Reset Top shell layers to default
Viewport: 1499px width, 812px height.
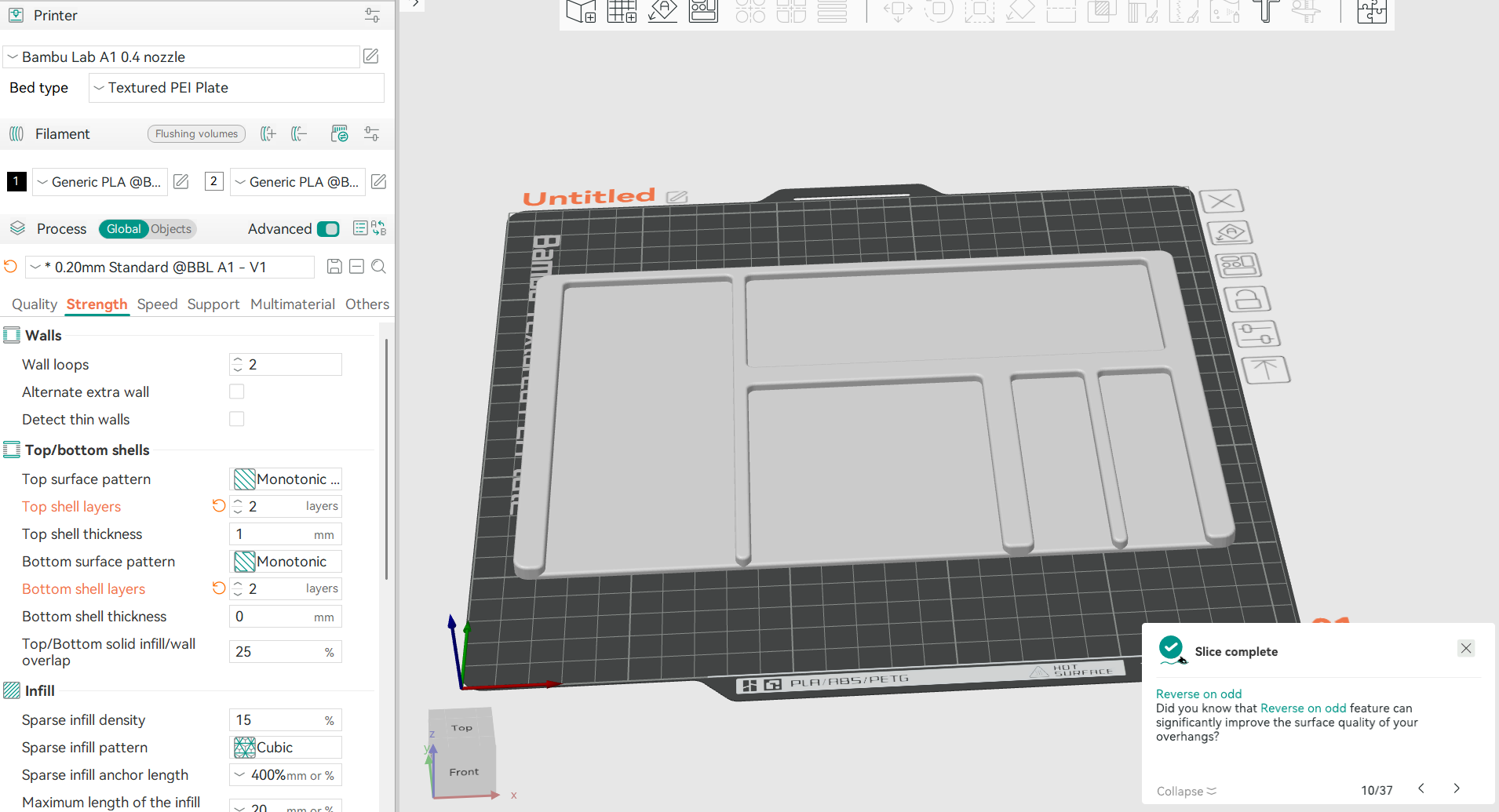(x=219, y=506)
